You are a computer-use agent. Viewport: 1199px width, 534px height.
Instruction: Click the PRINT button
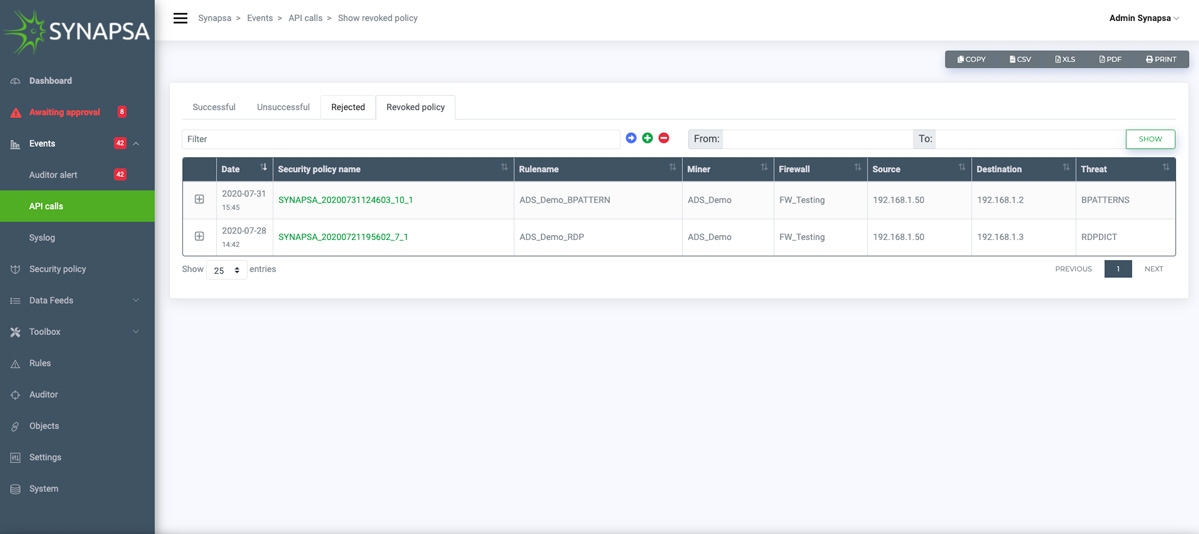pos(1161,59)
